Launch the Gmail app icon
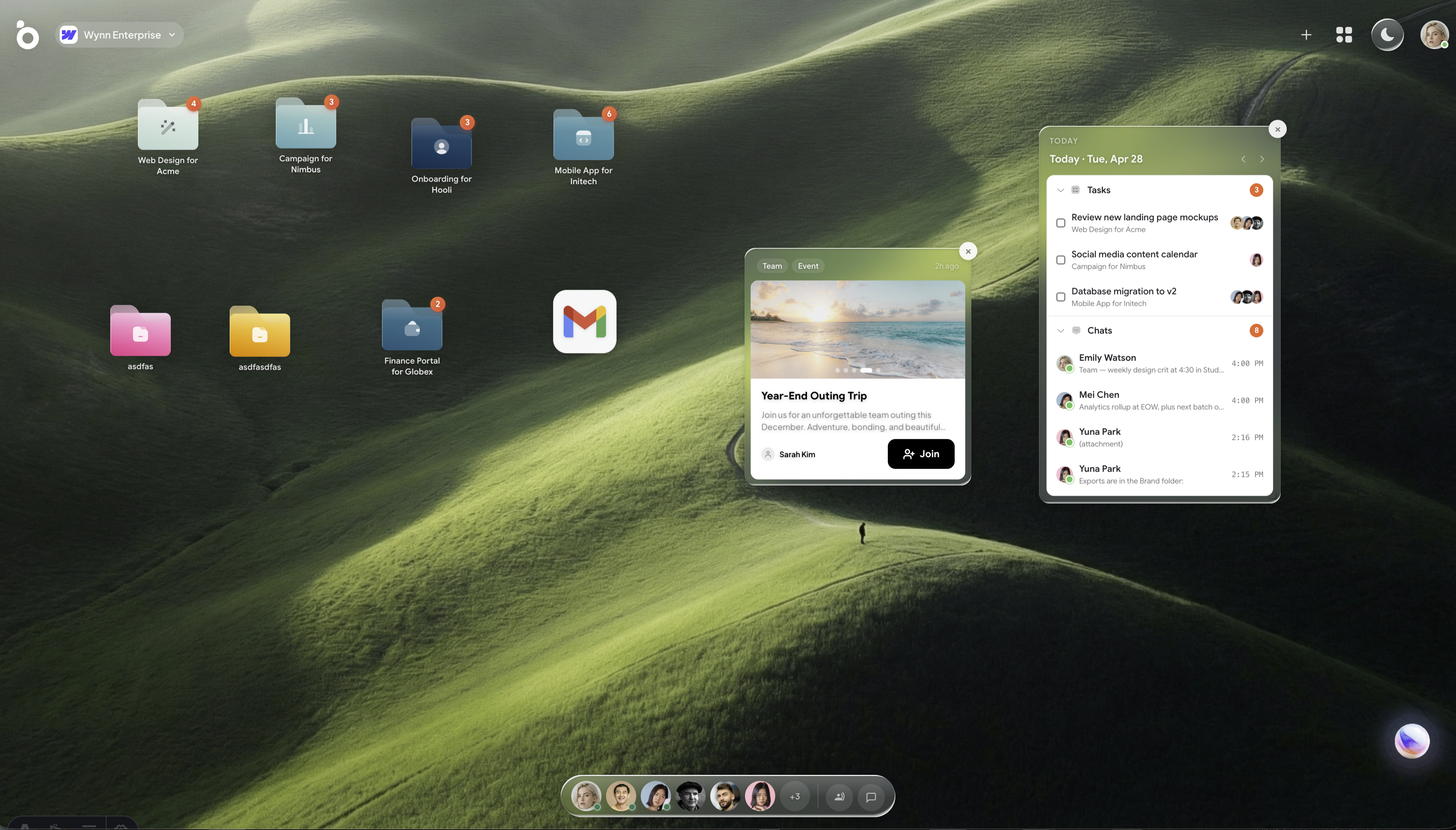Image resolution: width=1456 pixels, height=830 pixels. point(584,321)
